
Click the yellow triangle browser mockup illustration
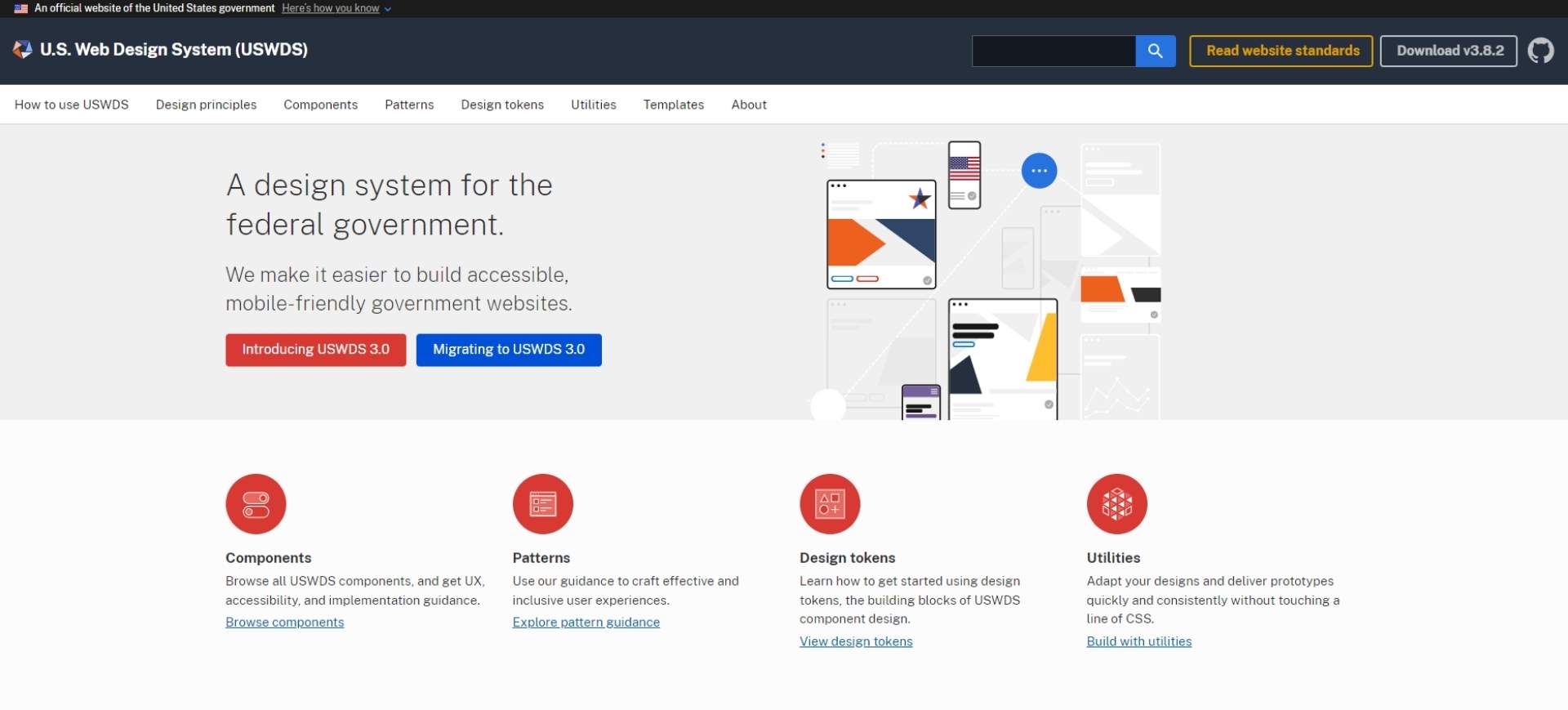click(1003, 359)
